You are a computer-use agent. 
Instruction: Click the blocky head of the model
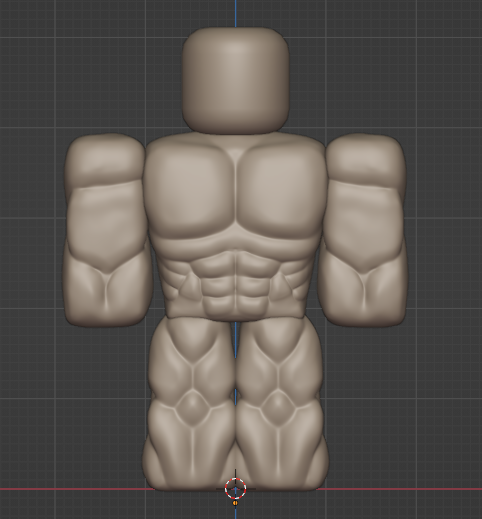click(235, 80)
